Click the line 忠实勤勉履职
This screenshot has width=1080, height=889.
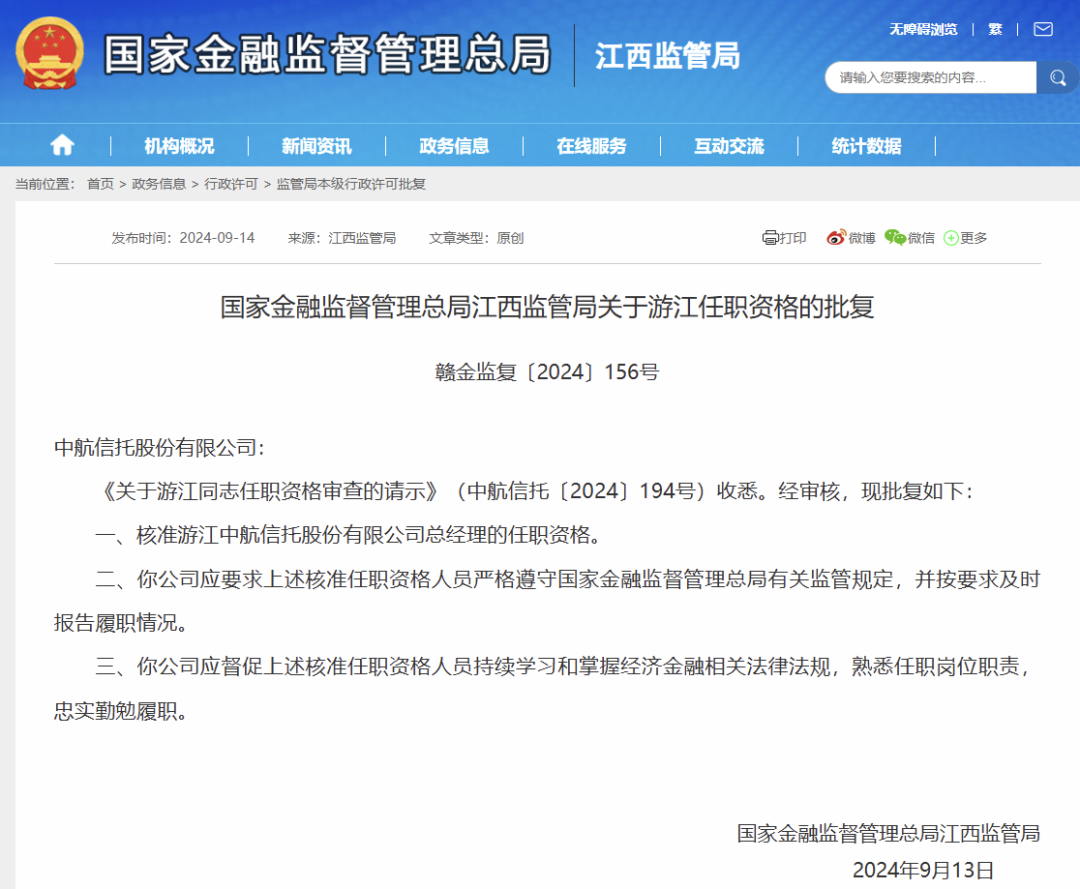(x=121, y=711)
